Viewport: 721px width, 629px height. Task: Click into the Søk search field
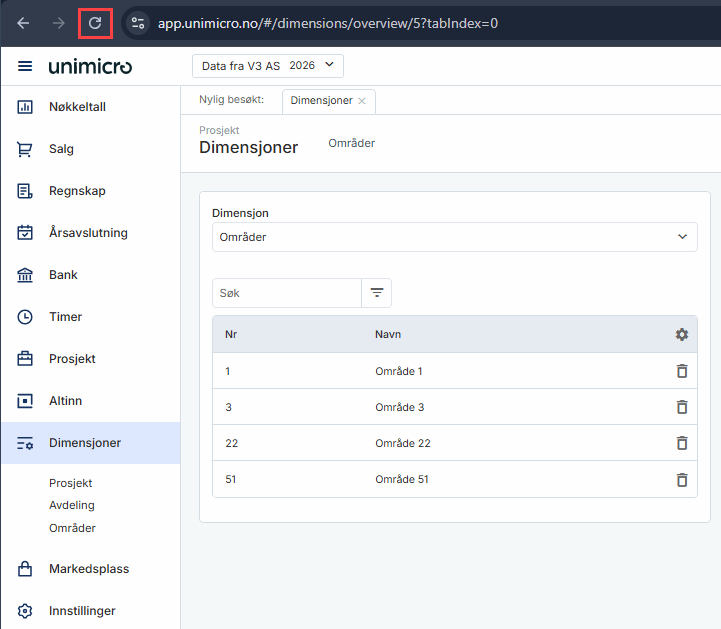pos(286,293)
